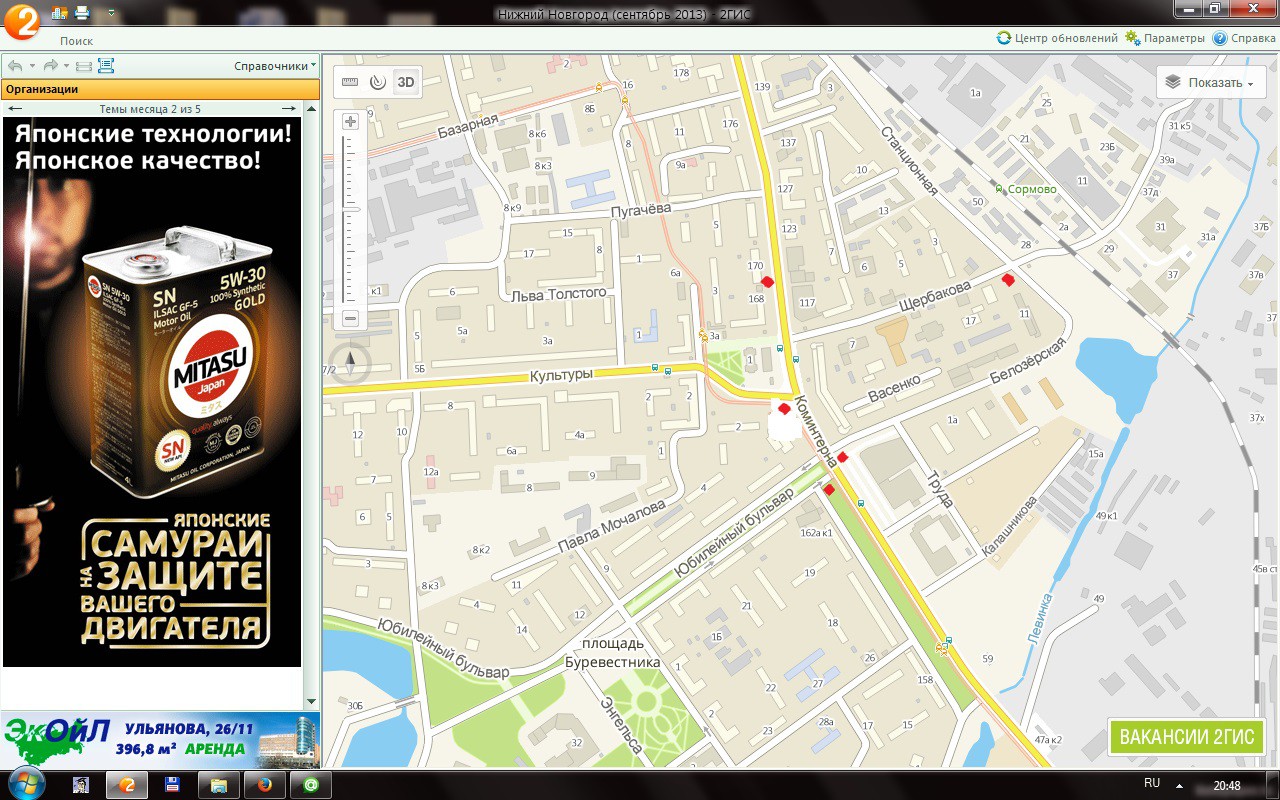Viewport: 1280px width, 800px height.
Task: Click the city buildings icon in quick access bar
Action: (60, 13)
